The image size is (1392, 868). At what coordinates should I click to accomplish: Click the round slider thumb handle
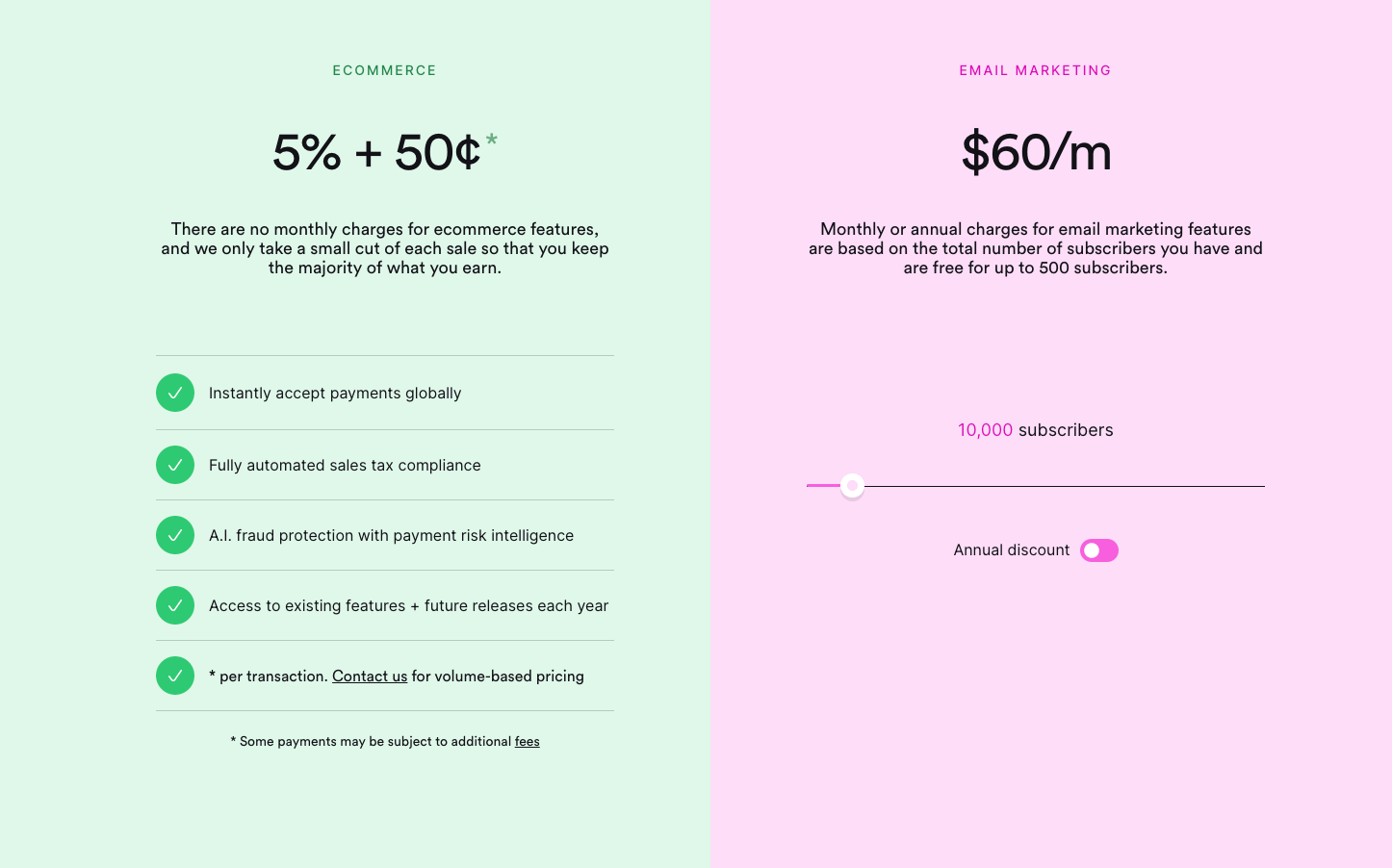tap(851, 486)
